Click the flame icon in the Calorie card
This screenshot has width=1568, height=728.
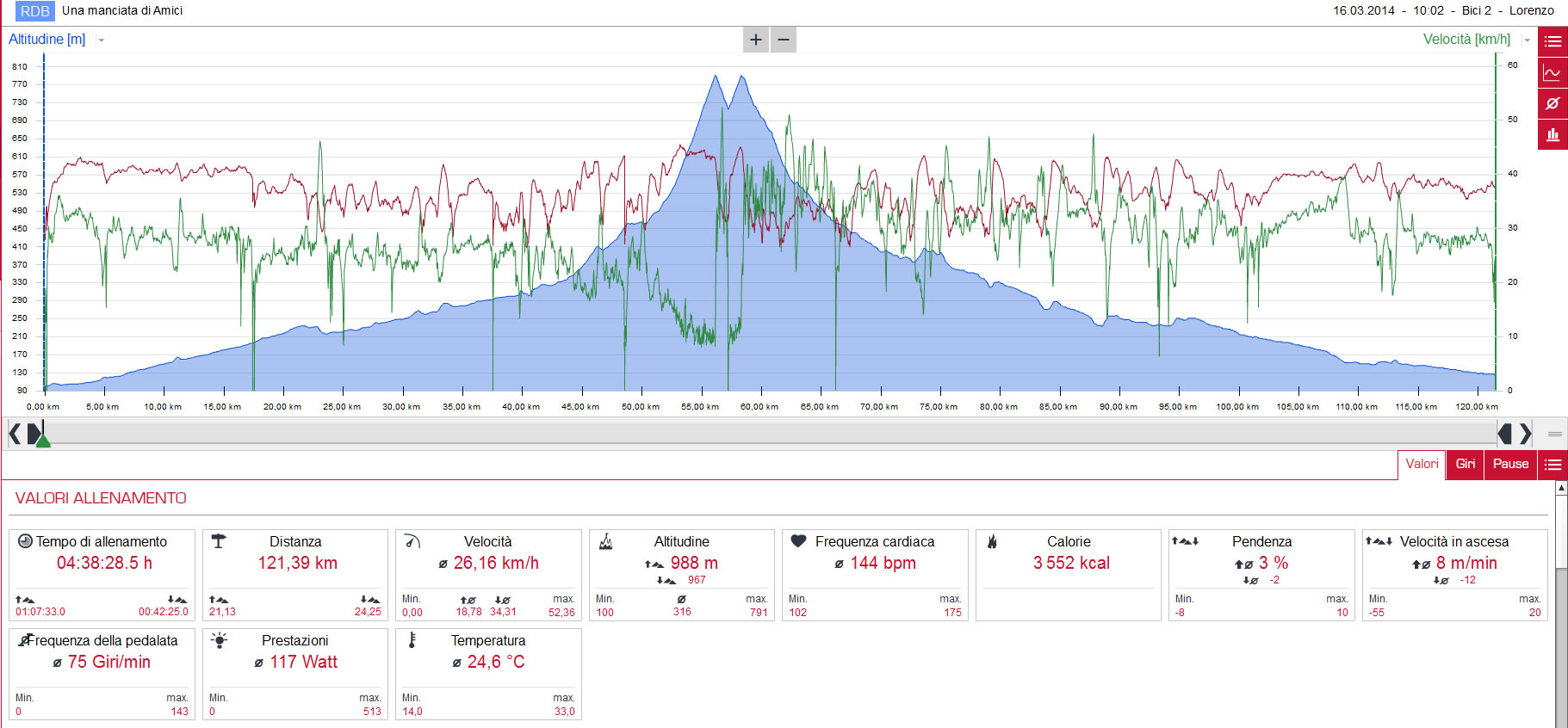pyautogui.click(x=992, y=541)
